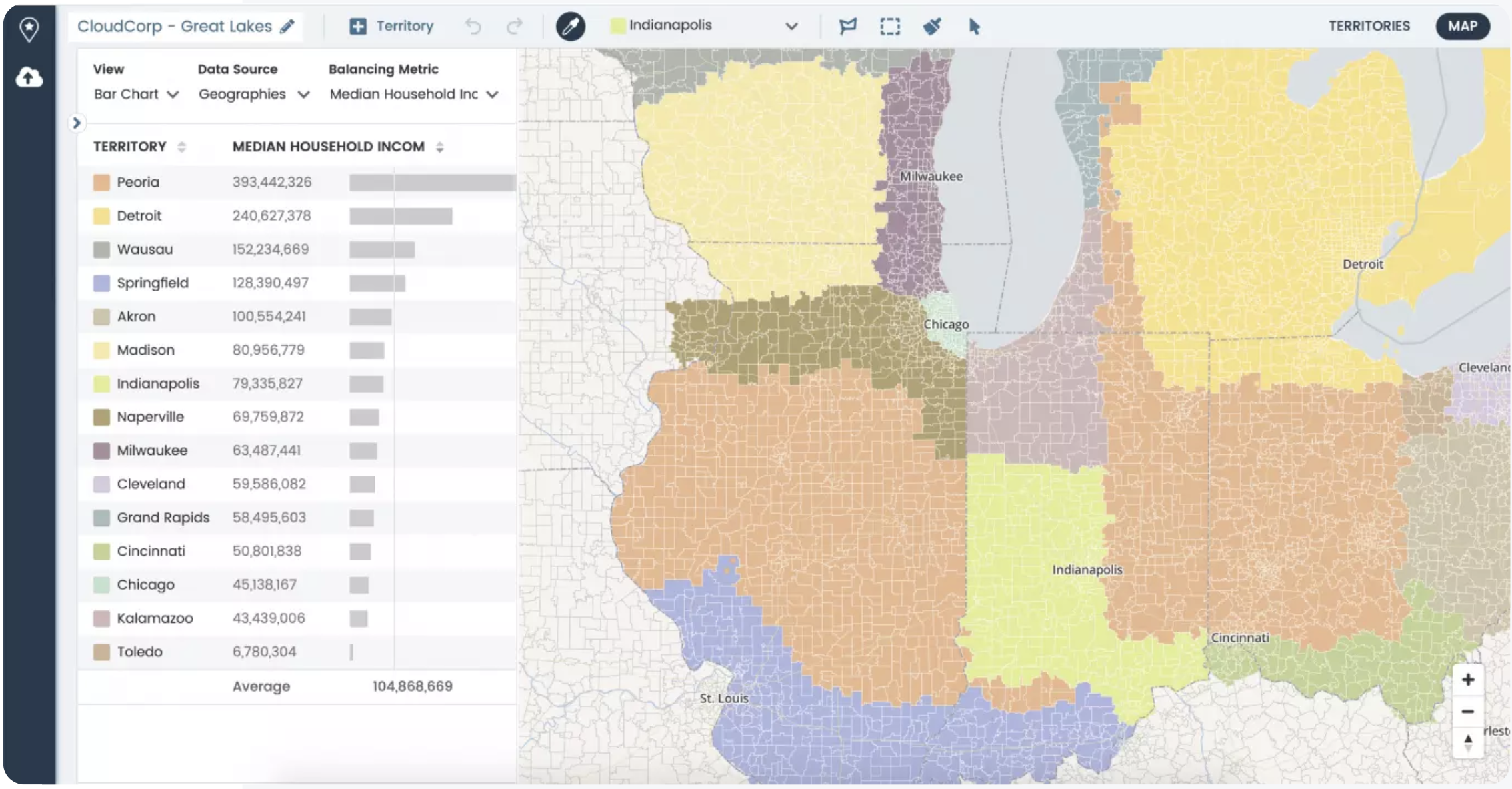Select the eyedropper tool

571,27
